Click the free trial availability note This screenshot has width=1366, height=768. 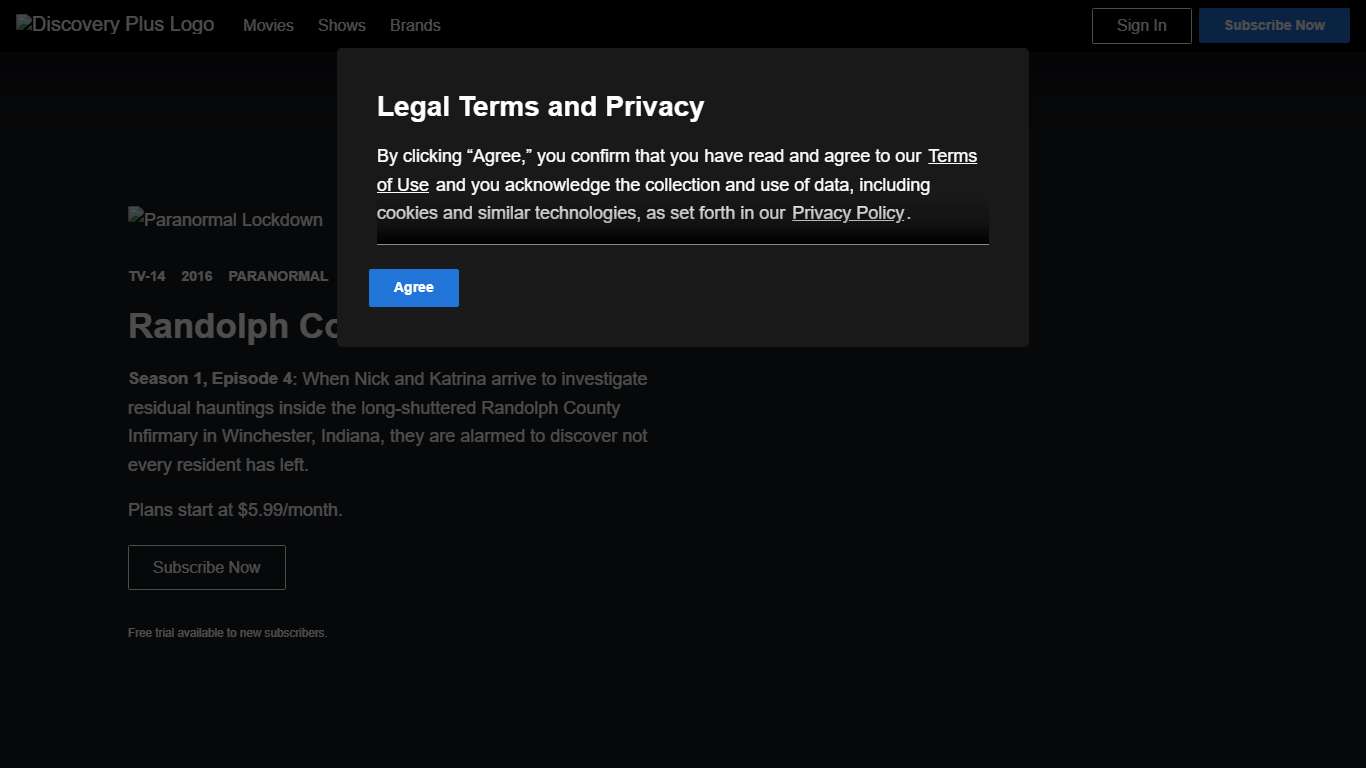(227, 633)
